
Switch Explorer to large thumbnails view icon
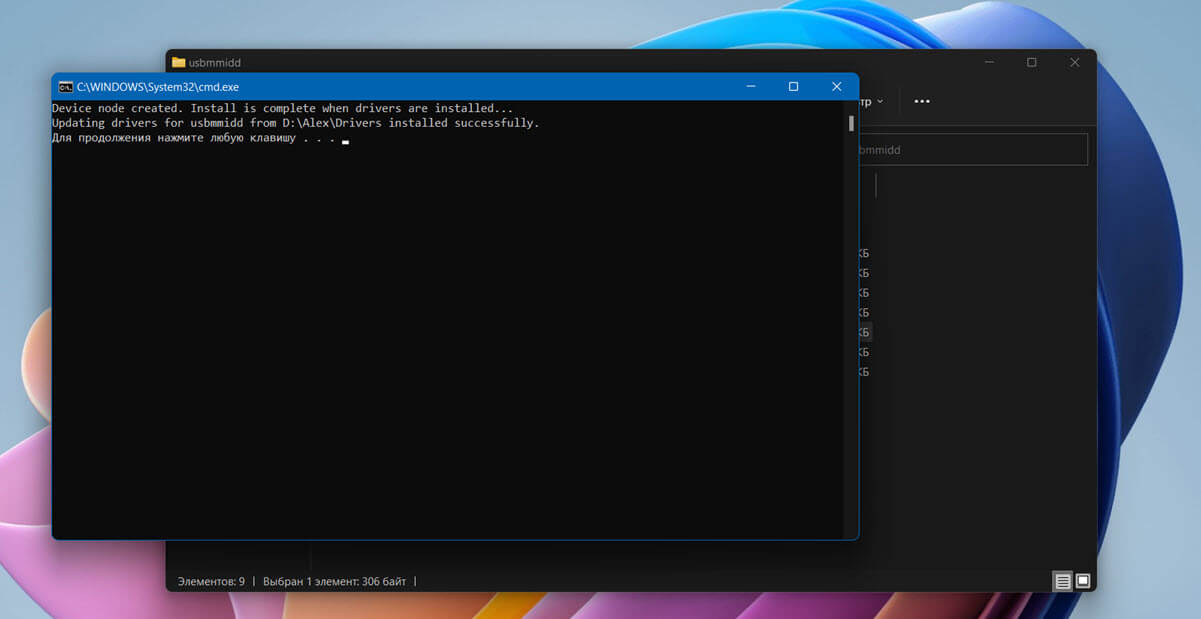tap(1082, 581)
